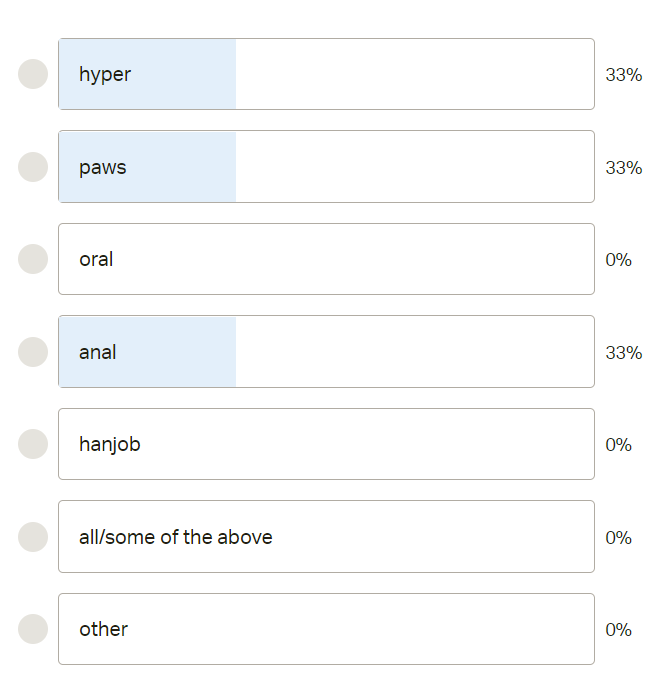
Task: Choose the all/some of the above radio
Action: click(x=33, y=537)
